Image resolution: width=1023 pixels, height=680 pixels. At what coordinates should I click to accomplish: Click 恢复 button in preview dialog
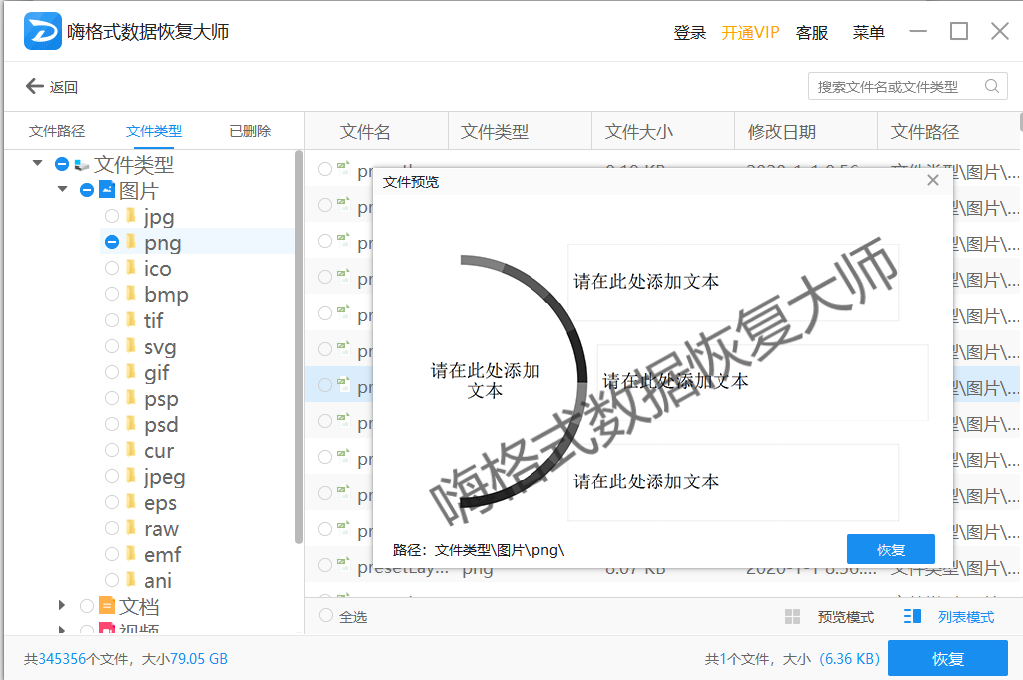(891, 549)
